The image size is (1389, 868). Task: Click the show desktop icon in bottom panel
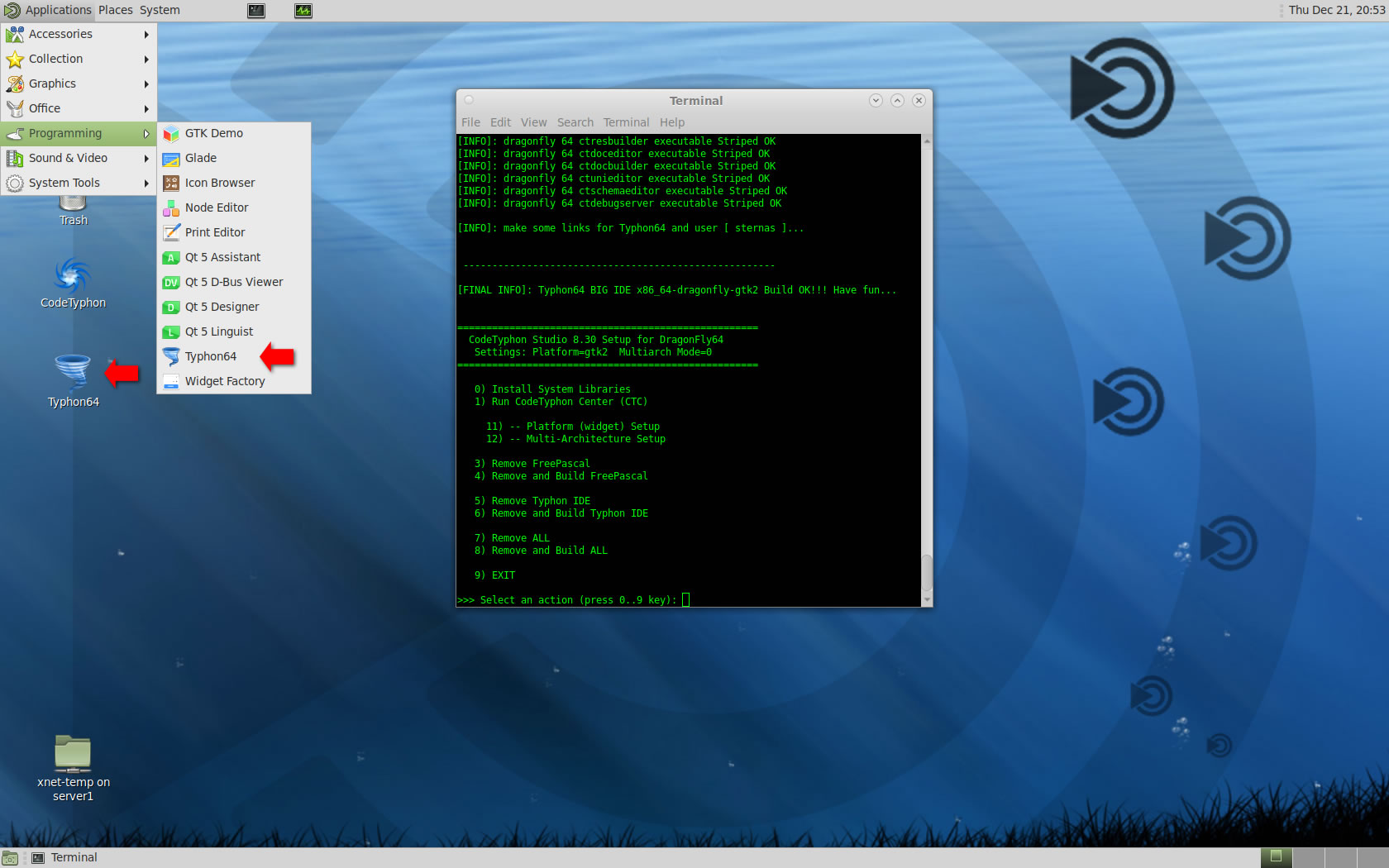[10, 858]
